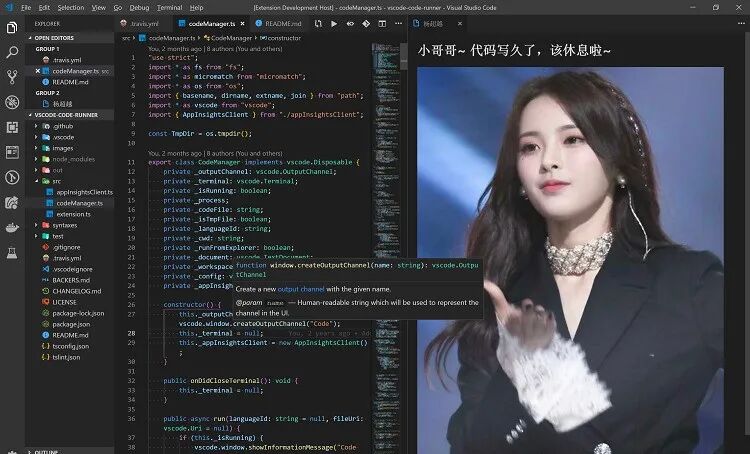Collapse the OPEN EDITORS section
The image size is (750, 454).
point(30,38)
